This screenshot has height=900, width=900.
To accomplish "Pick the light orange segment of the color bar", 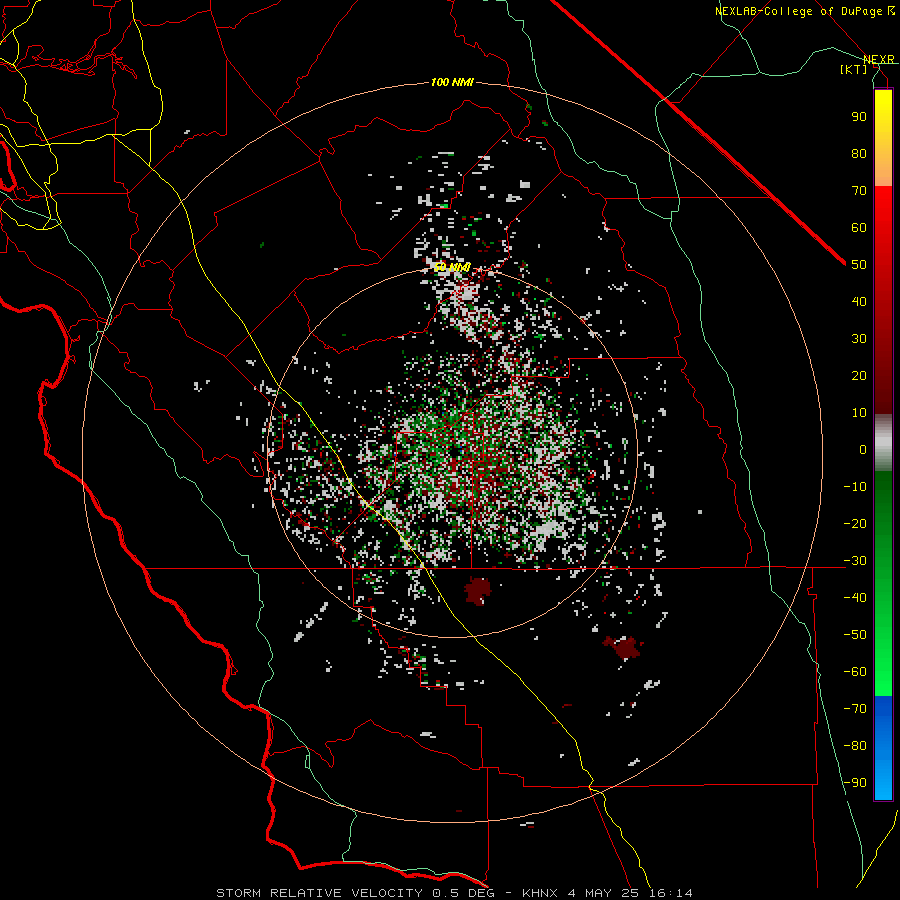I will (x=883, y=171).
